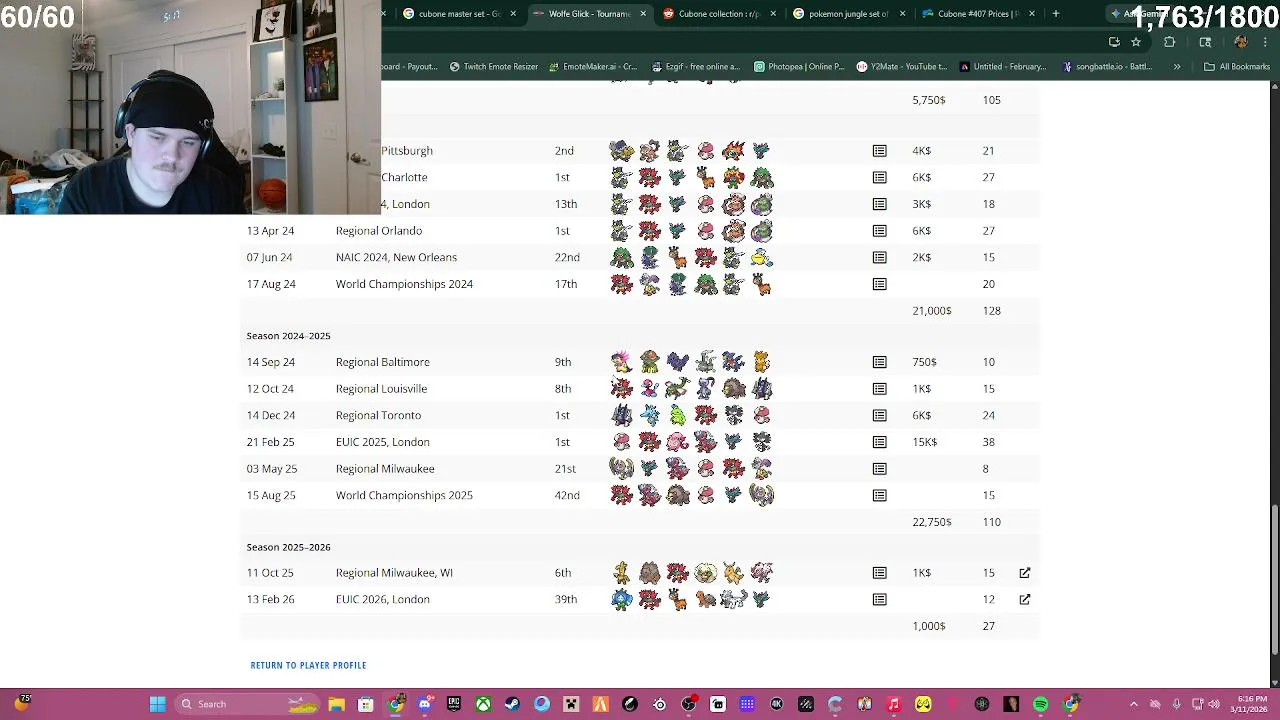The width and height of the screenshot is (1280, 720).
Task: Click "Season 2025-2026" heading
Action: click(288, 547)
